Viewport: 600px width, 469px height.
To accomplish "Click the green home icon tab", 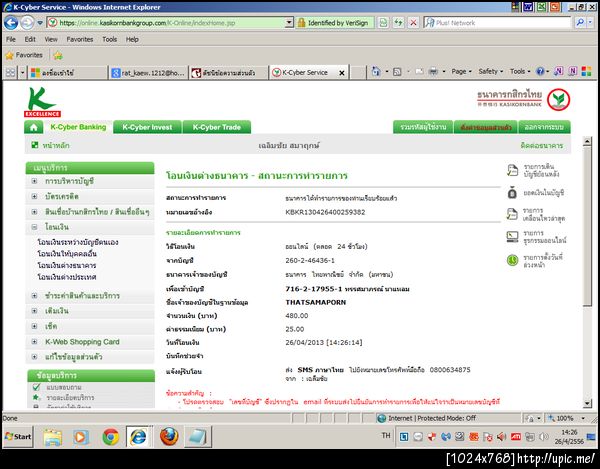I will click(34, 127).
